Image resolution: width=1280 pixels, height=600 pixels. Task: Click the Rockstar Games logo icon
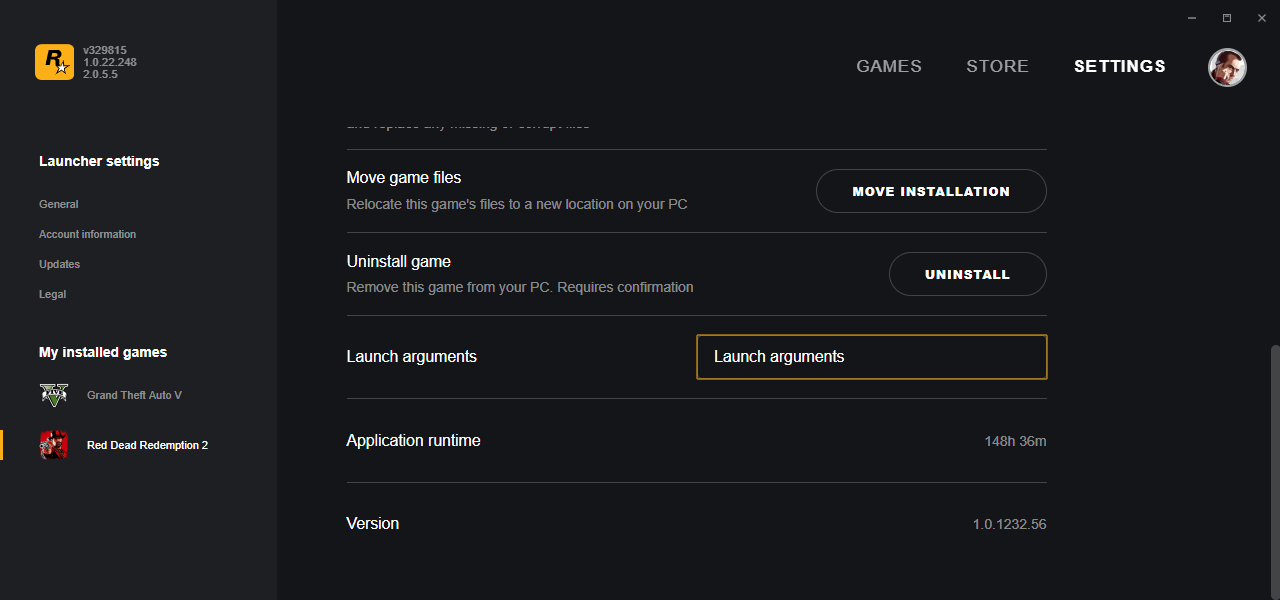coord(54,62)
